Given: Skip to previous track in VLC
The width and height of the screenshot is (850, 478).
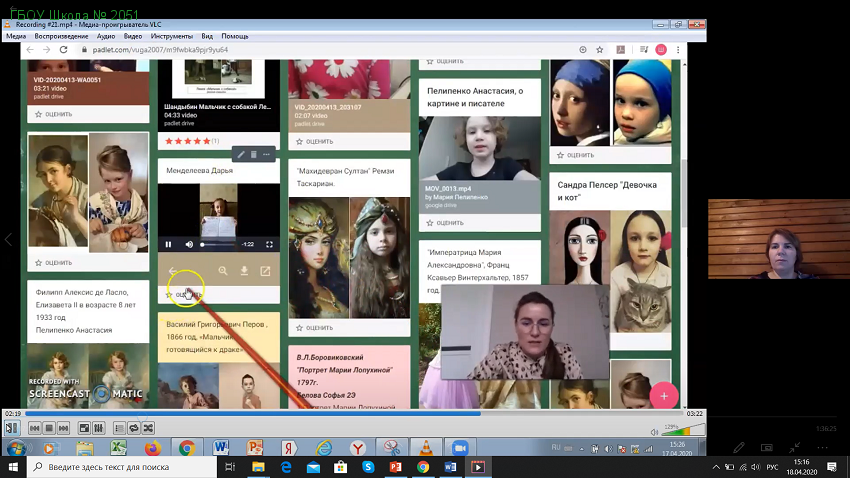Looking at the screenshot, I should coord(35,428).
